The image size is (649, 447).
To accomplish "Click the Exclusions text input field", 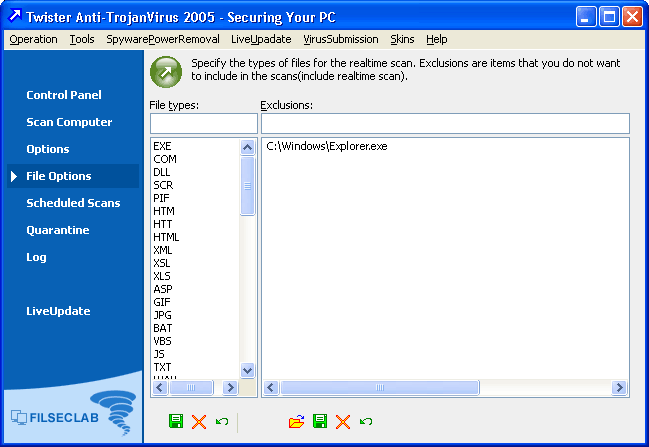I will coord(444,123).
